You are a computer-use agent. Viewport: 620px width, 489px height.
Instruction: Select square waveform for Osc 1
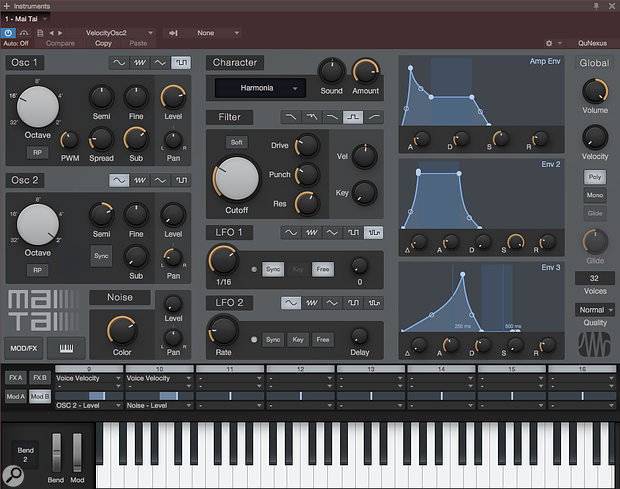[x=181, y=62]
